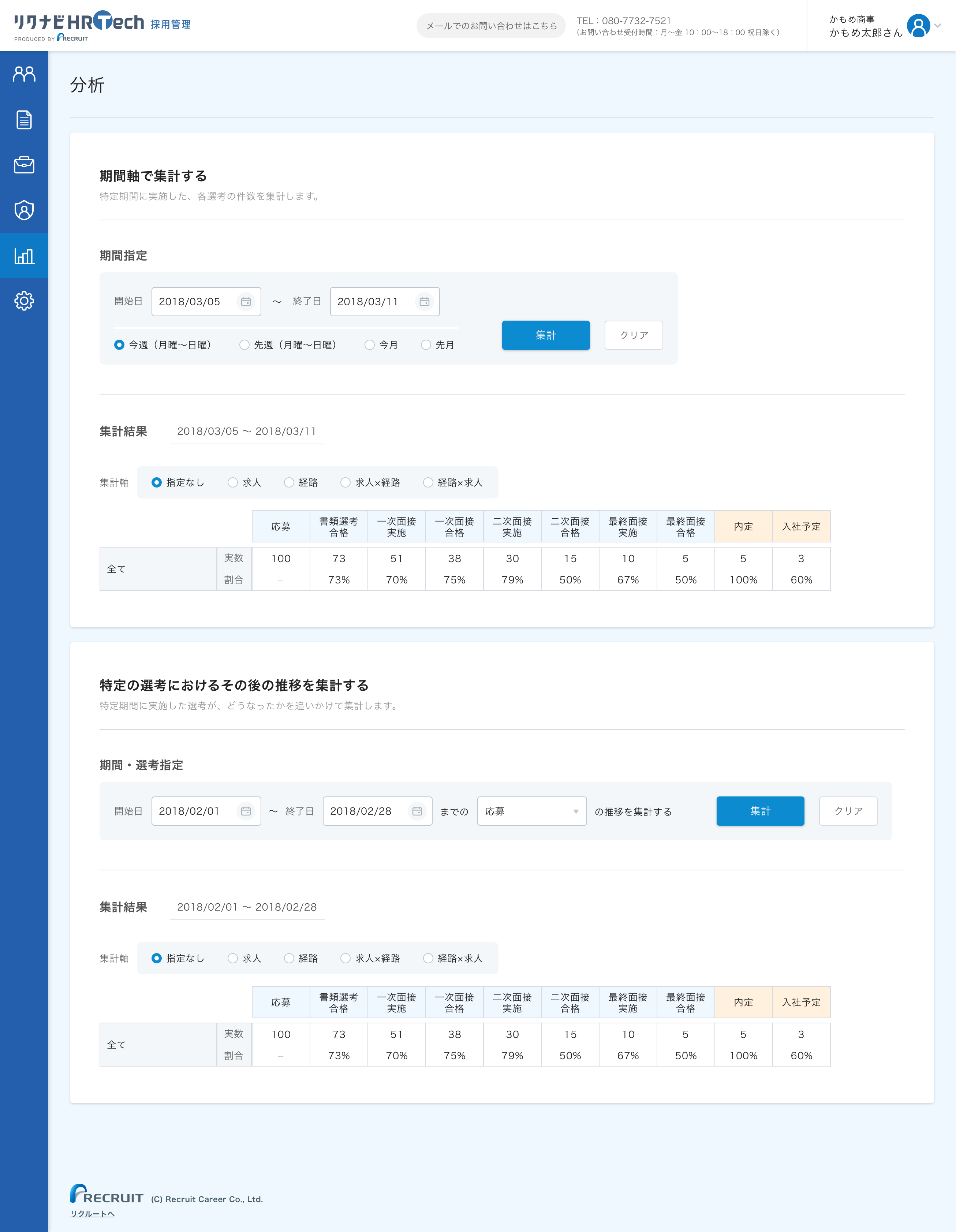Select 先週（月曜〜日曜）radio option
The image size is (956, 1232).
pos(244,345)
